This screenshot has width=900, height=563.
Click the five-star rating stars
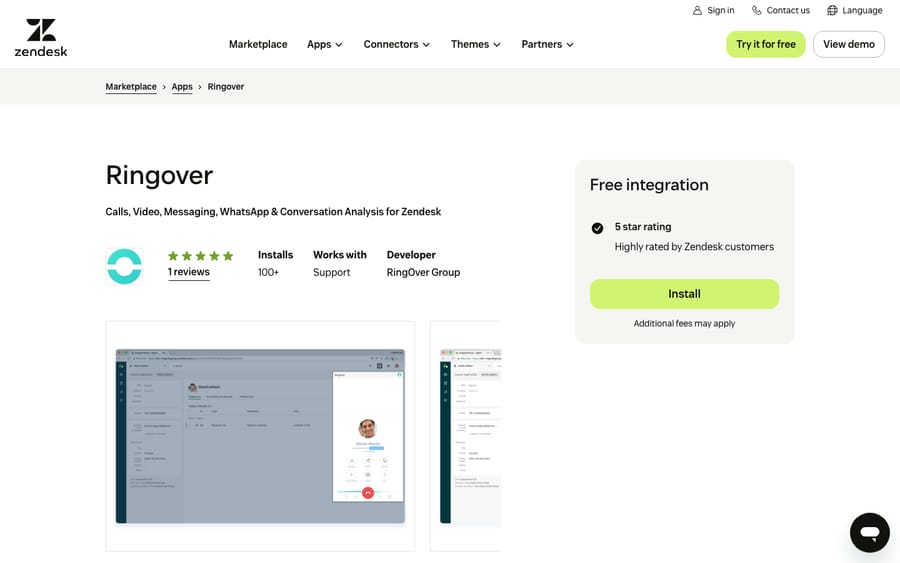(200, 256)
